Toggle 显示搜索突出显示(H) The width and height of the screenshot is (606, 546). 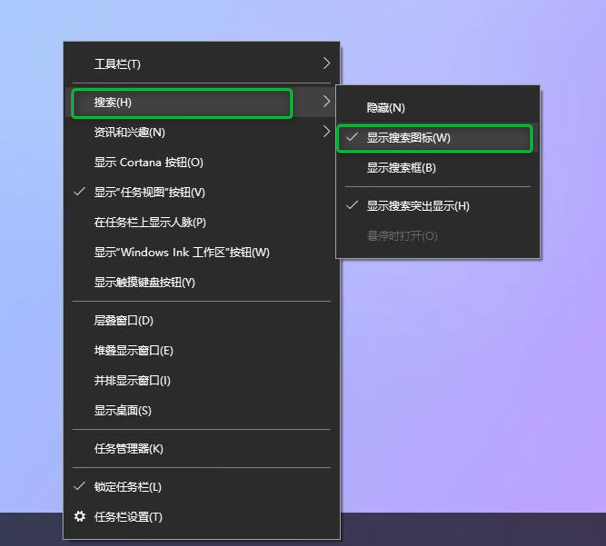click(x=437, y=206)
